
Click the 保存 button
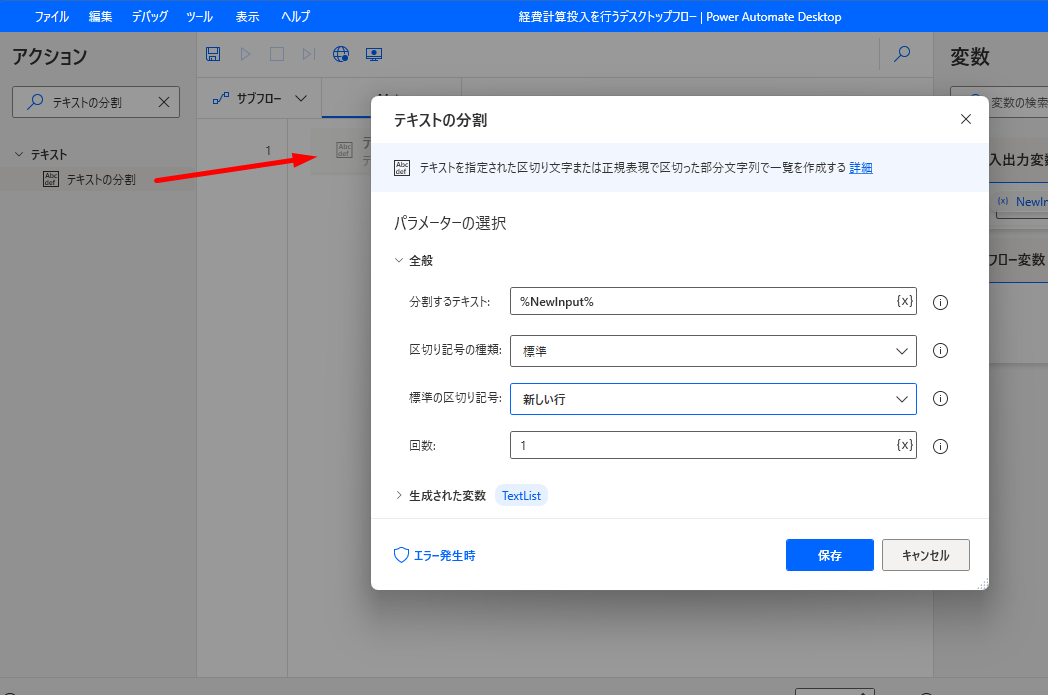(x=829, y=555)
